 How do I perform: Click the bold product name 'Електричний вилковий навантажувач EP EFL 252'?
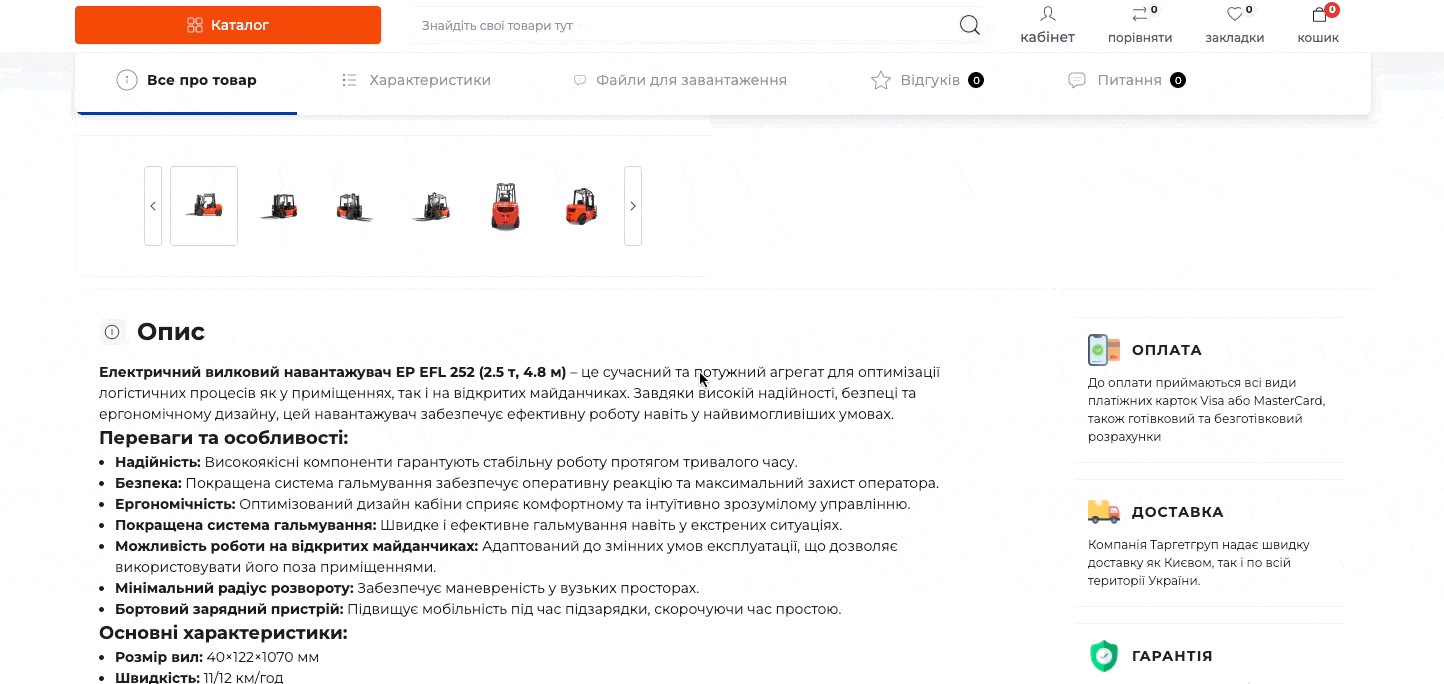(x=286, y=372)
